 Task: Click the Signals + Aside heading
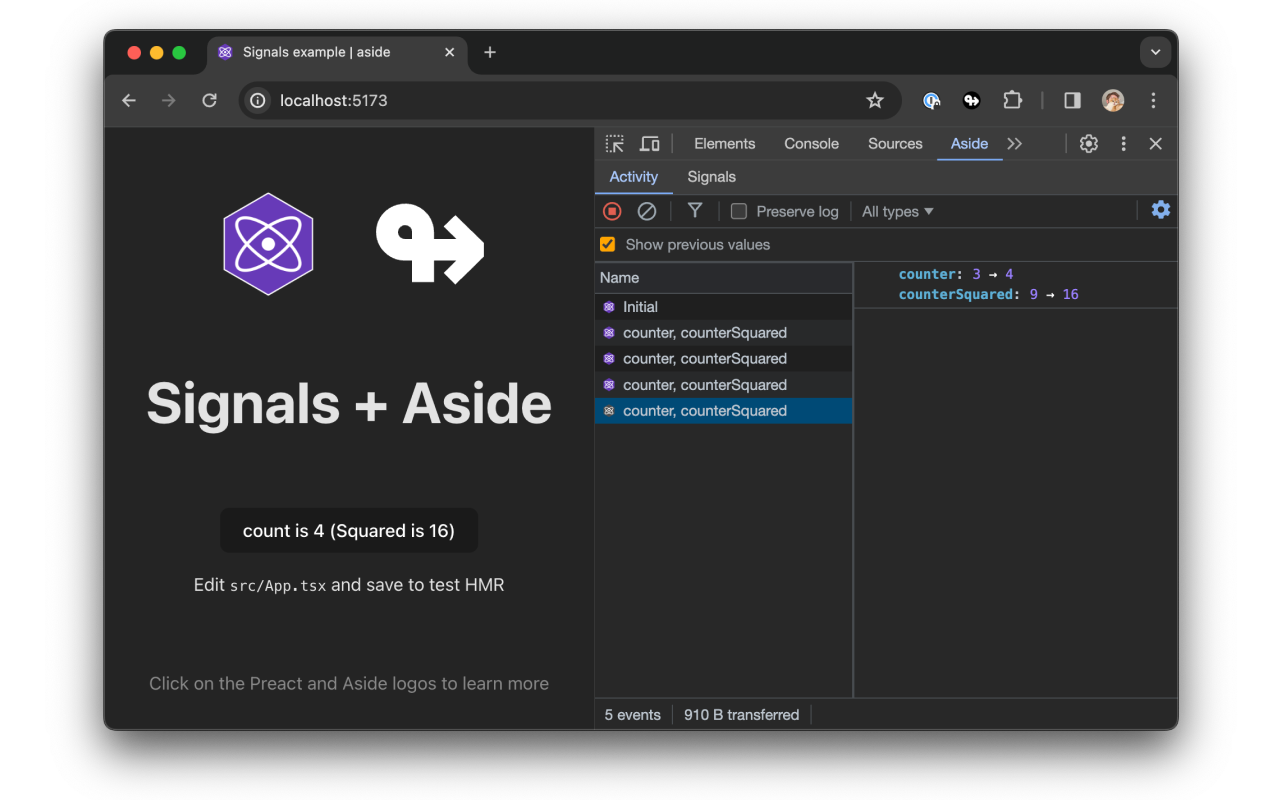click(x=349, y=403)
